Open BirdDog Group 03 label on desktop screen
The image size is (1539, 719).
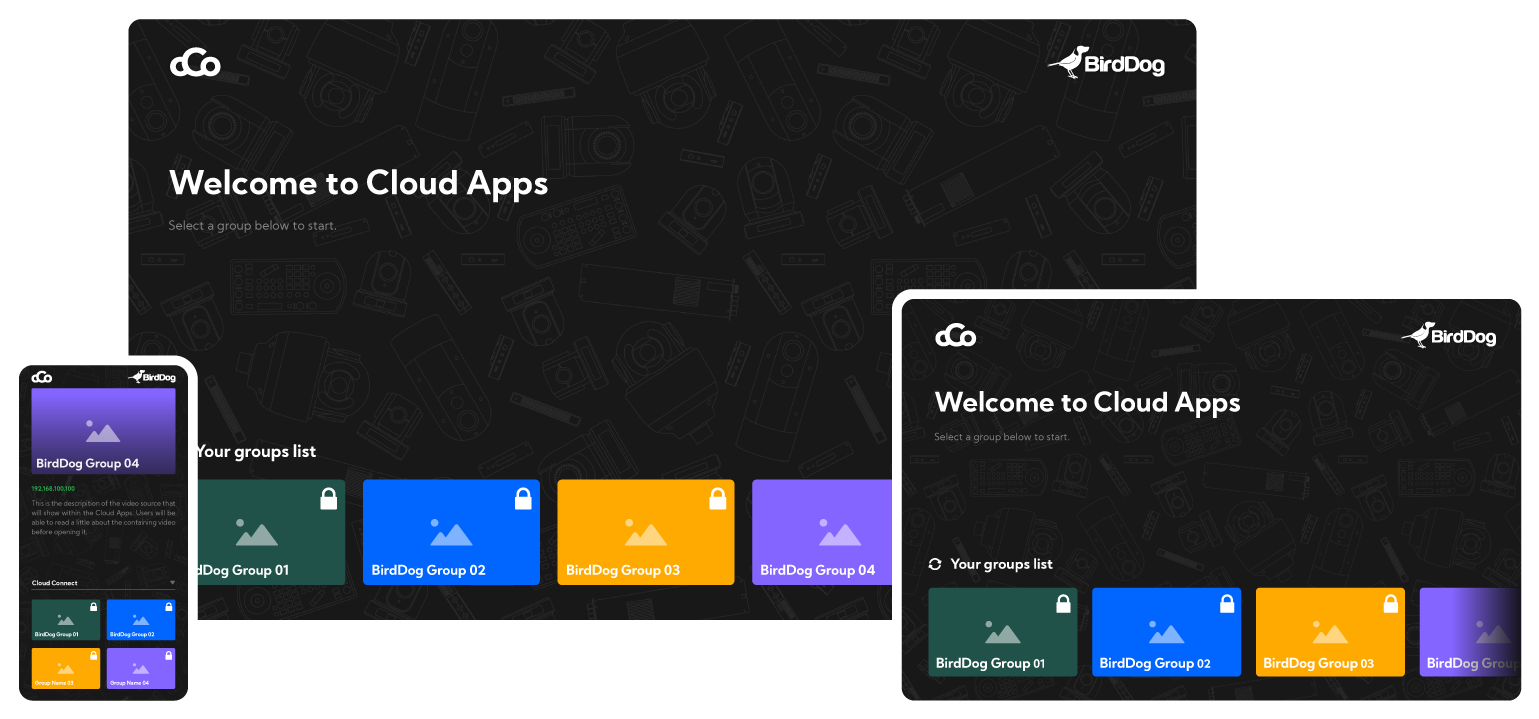(x=623, y=570)
